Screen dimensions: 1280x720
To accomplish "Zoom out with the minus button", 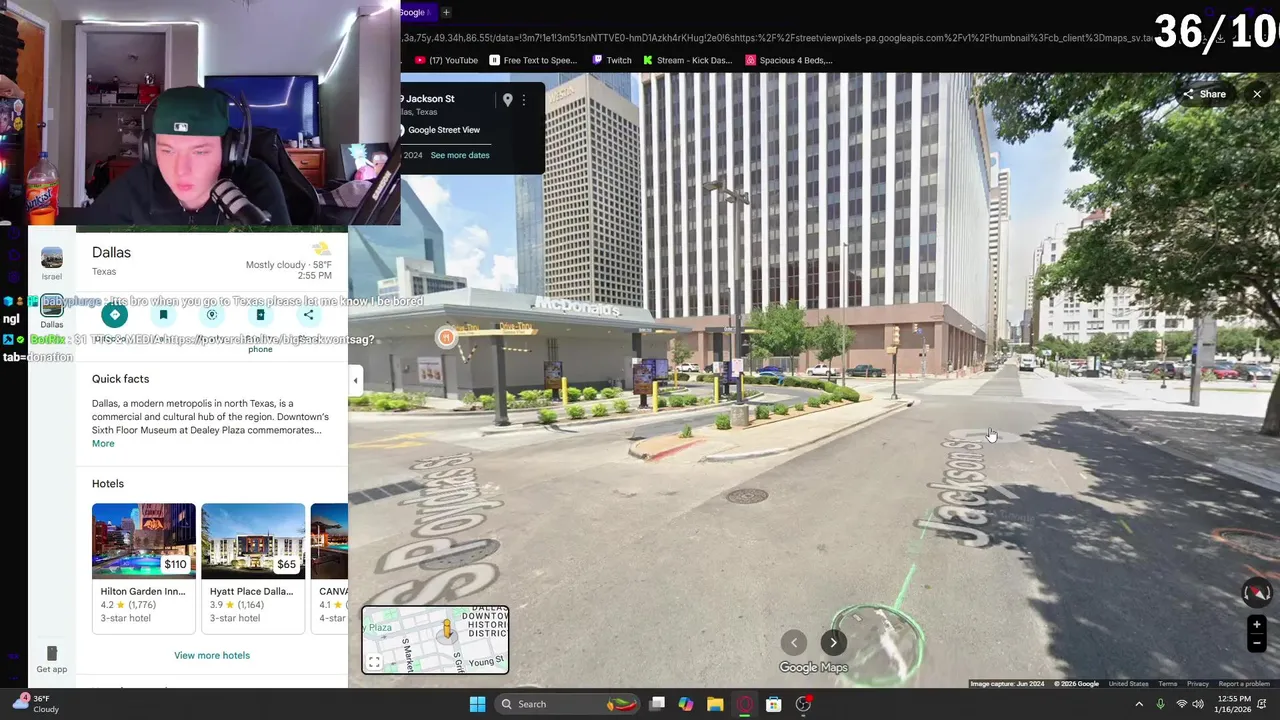I will pos(1257,643).
